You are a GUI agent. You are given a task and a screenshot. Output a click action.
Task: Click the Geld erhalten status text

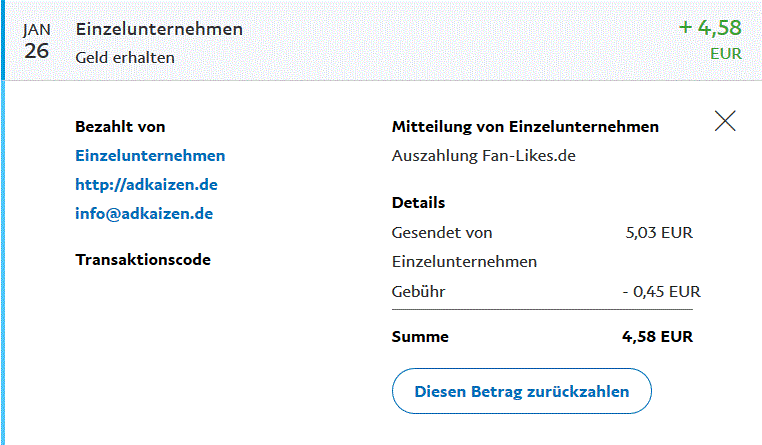tap(125, 57)
